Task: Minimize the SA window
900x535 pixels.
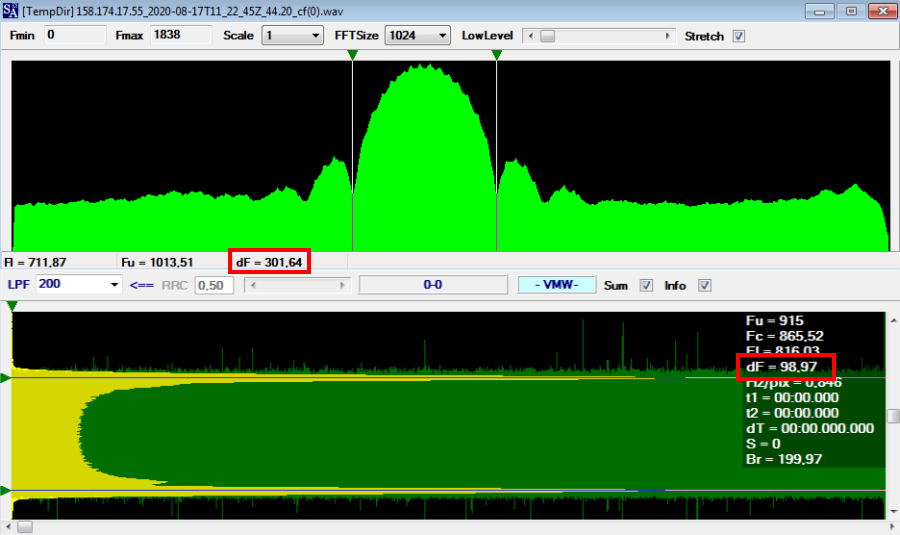Action: tap(820, 11)
